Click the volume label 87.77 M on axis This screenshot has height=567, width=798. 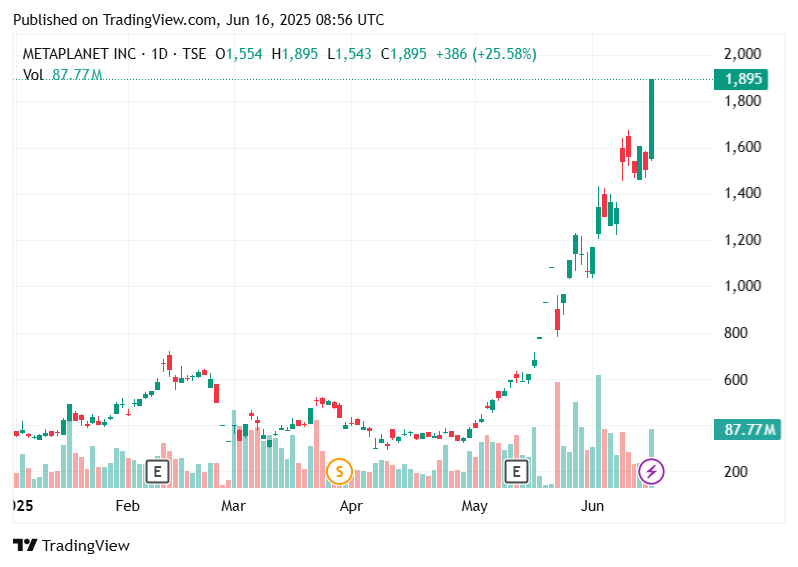coord(747,430)
